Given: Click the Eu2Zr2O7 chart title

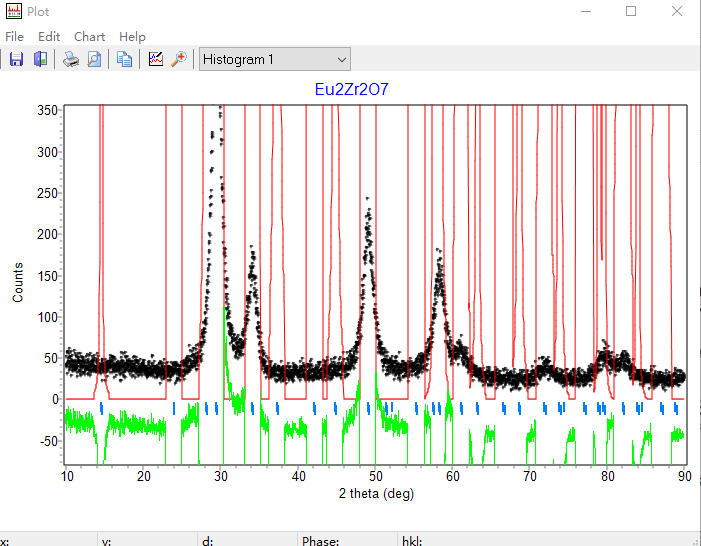Looking at the screenshot, I should [x=351, y=89].
